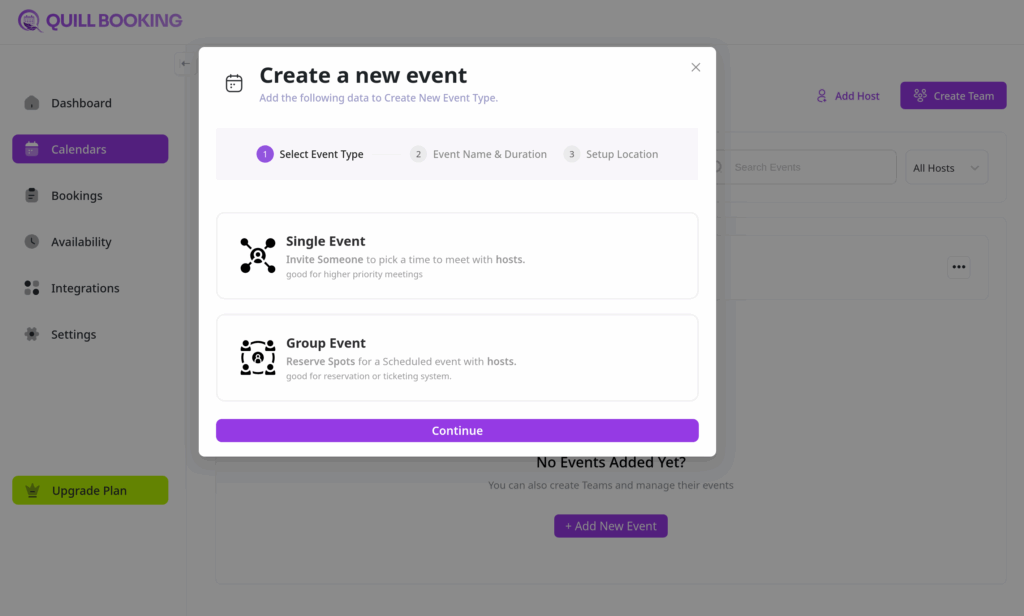Click the Upgrade Plan button
This screenshot has height=616, width=1024.
coord(90,491)
